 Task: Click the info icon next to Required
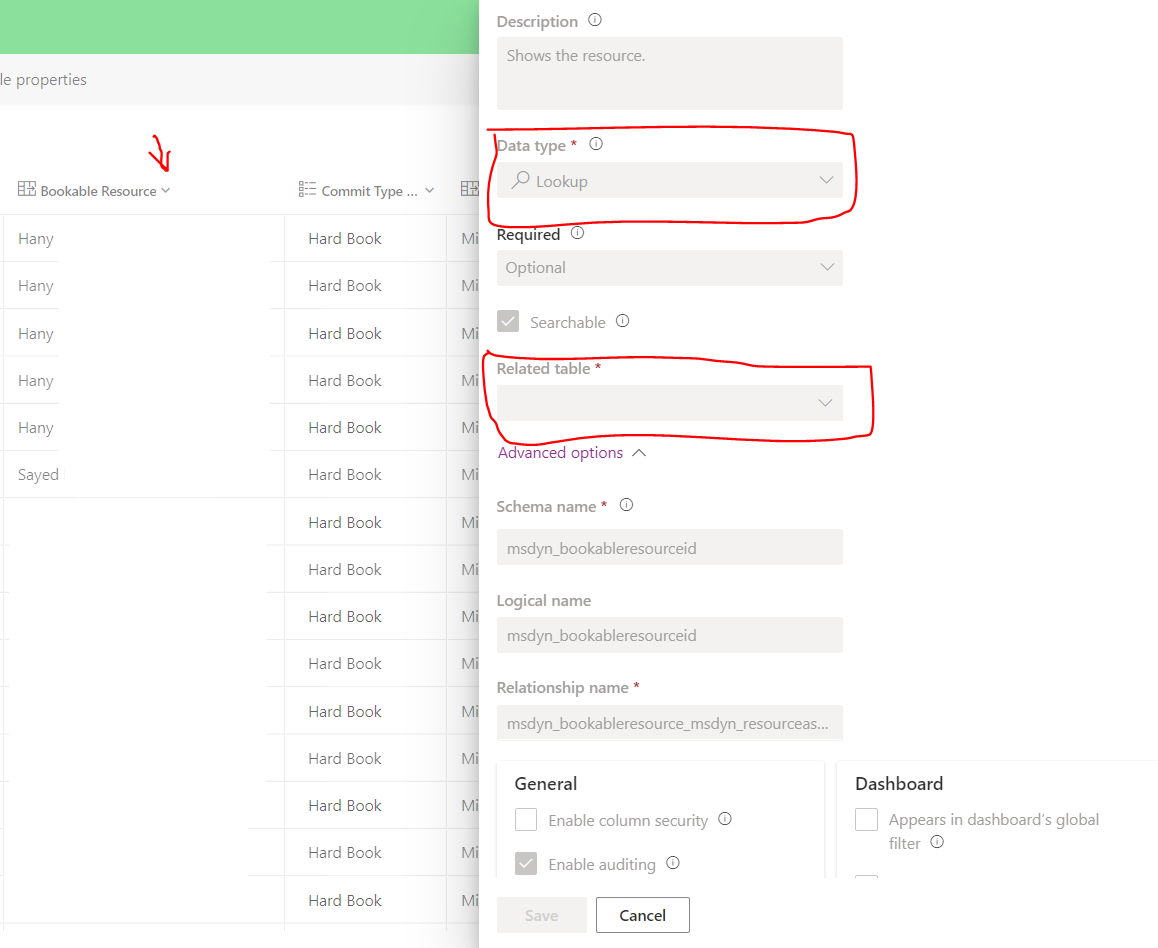(x=577, y=232)
